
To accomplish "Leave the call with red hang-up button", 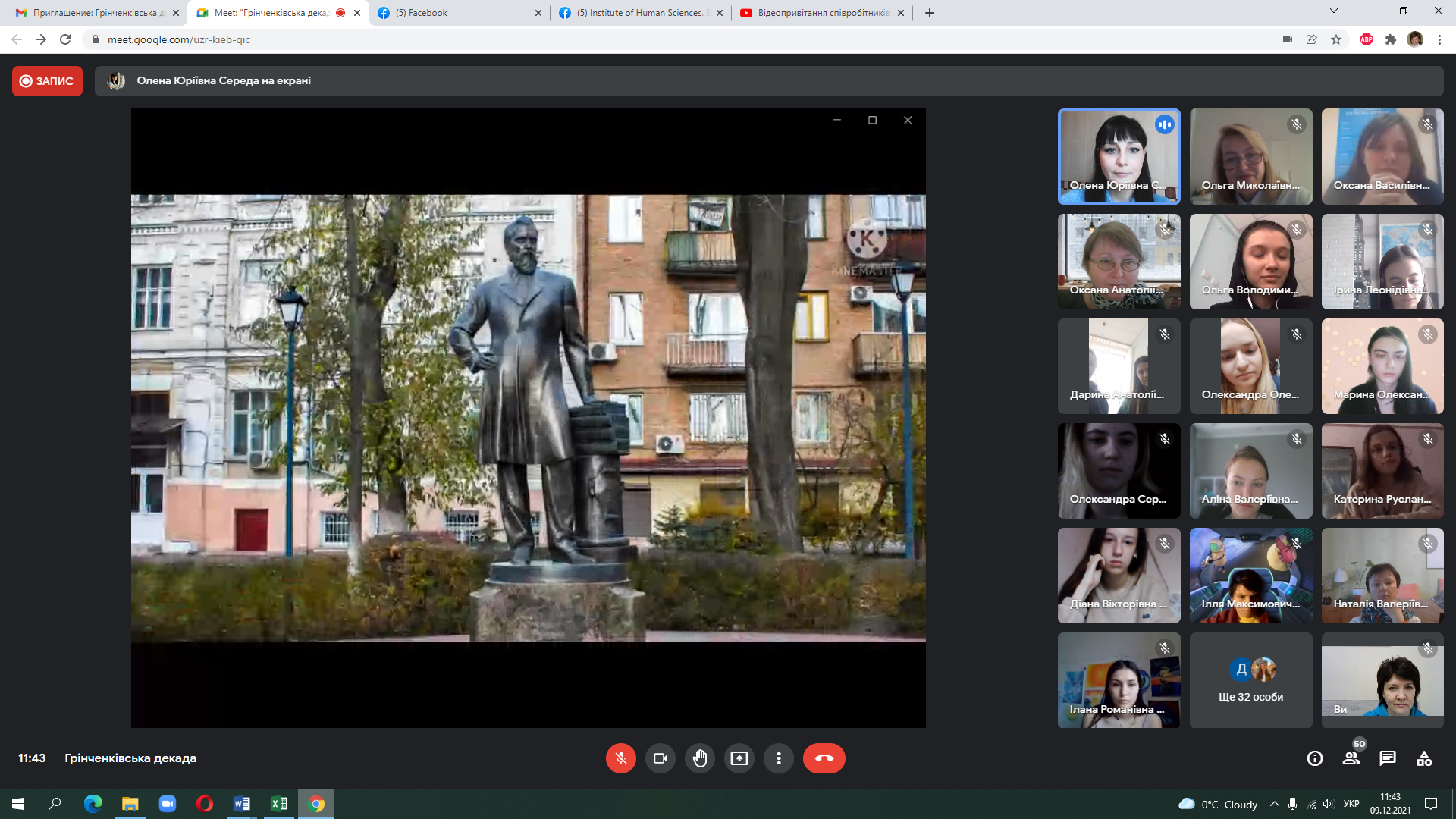I will click(x=824, y=758).
